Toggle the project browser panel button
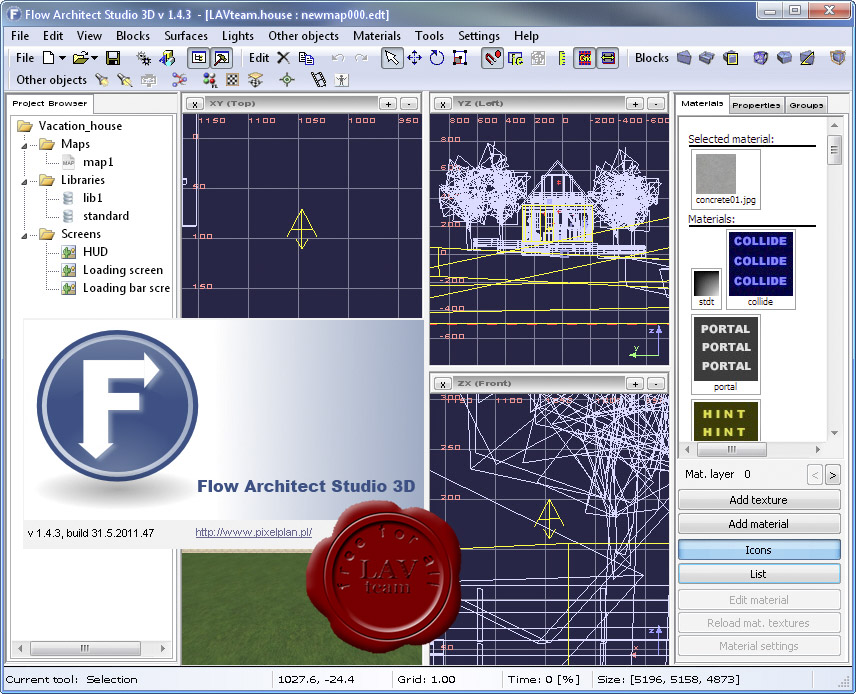 coord(198,58)
